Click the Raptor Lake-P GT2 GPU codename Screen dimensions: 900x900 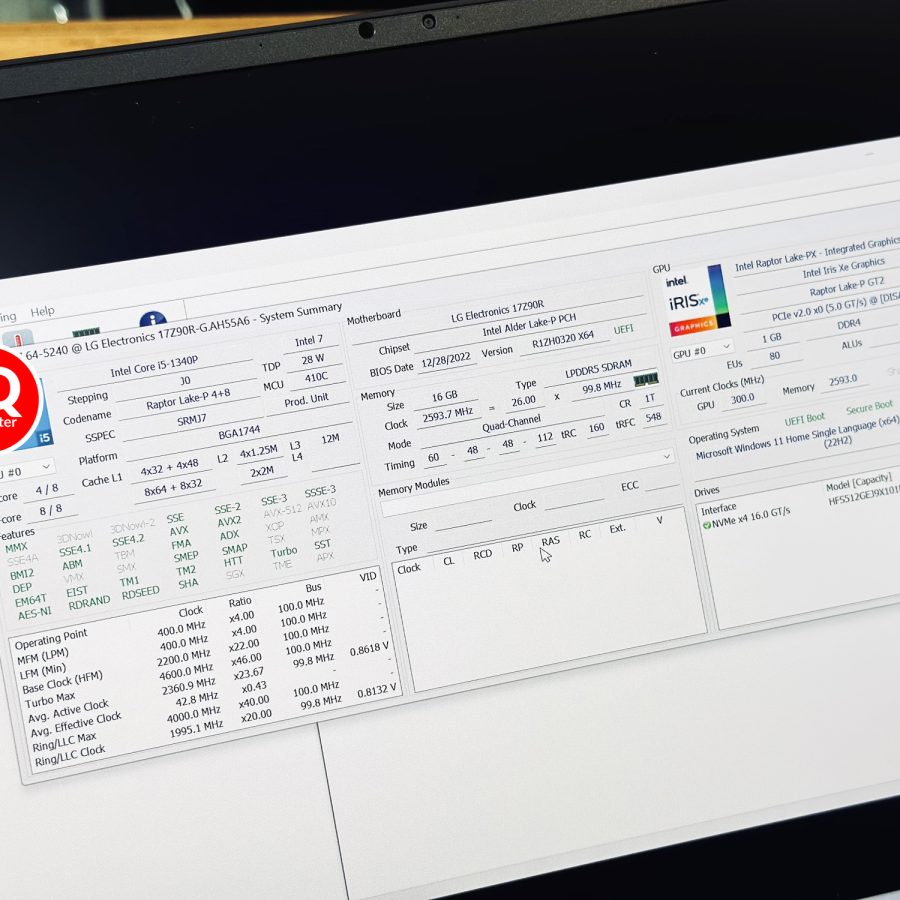847,287
